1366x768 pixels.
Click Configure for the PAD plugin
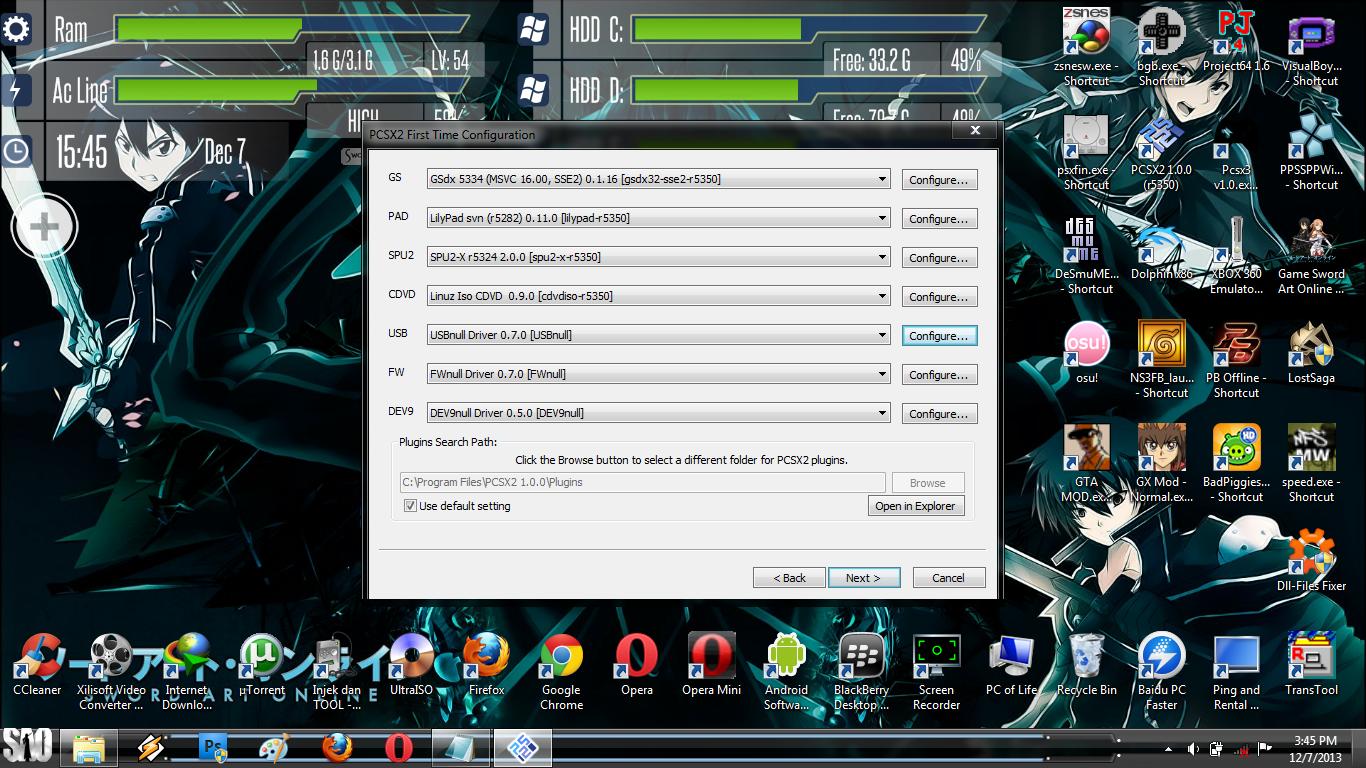tap(939, 219)
